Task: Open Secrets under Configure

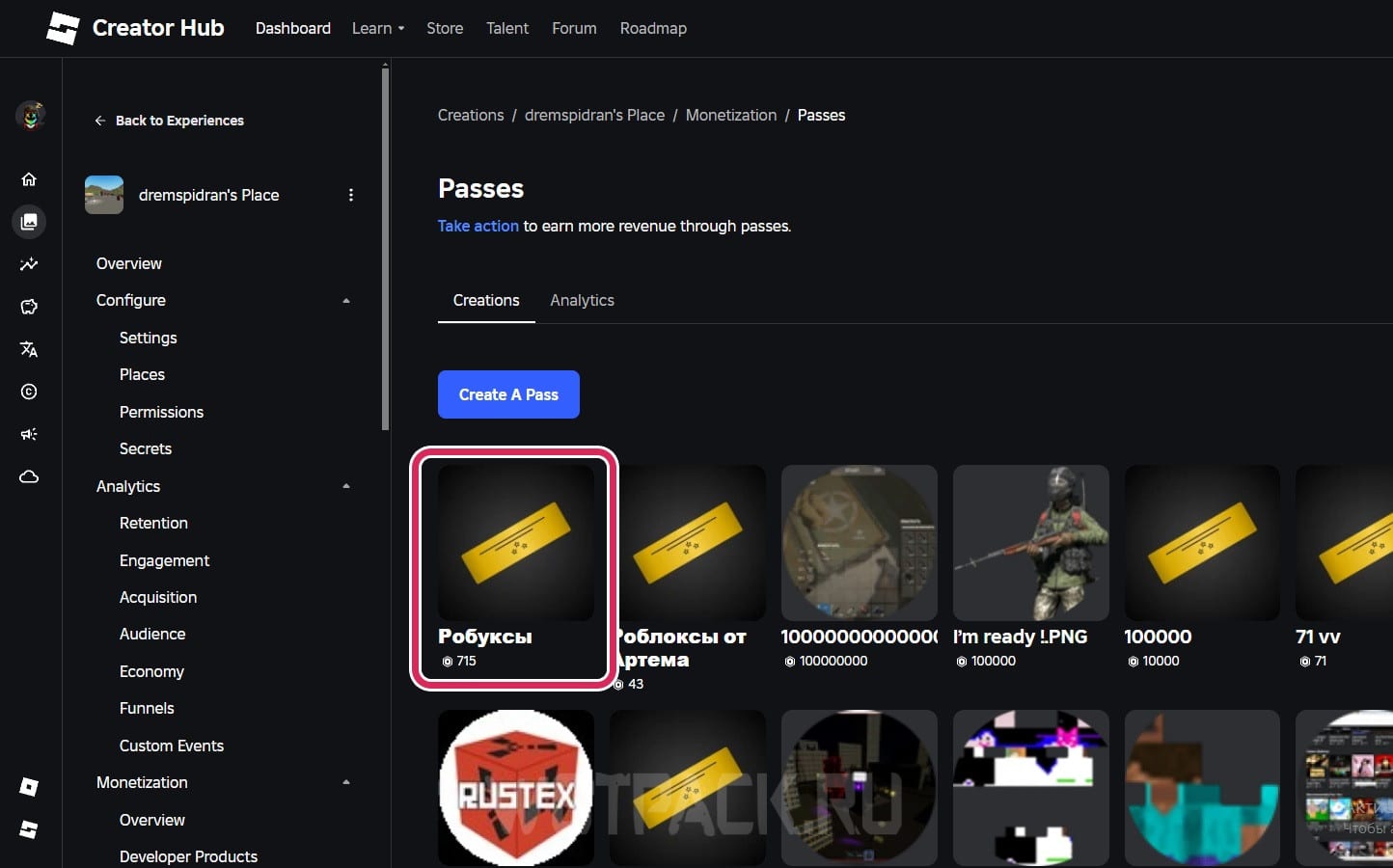Action: (x=146, y=448)
